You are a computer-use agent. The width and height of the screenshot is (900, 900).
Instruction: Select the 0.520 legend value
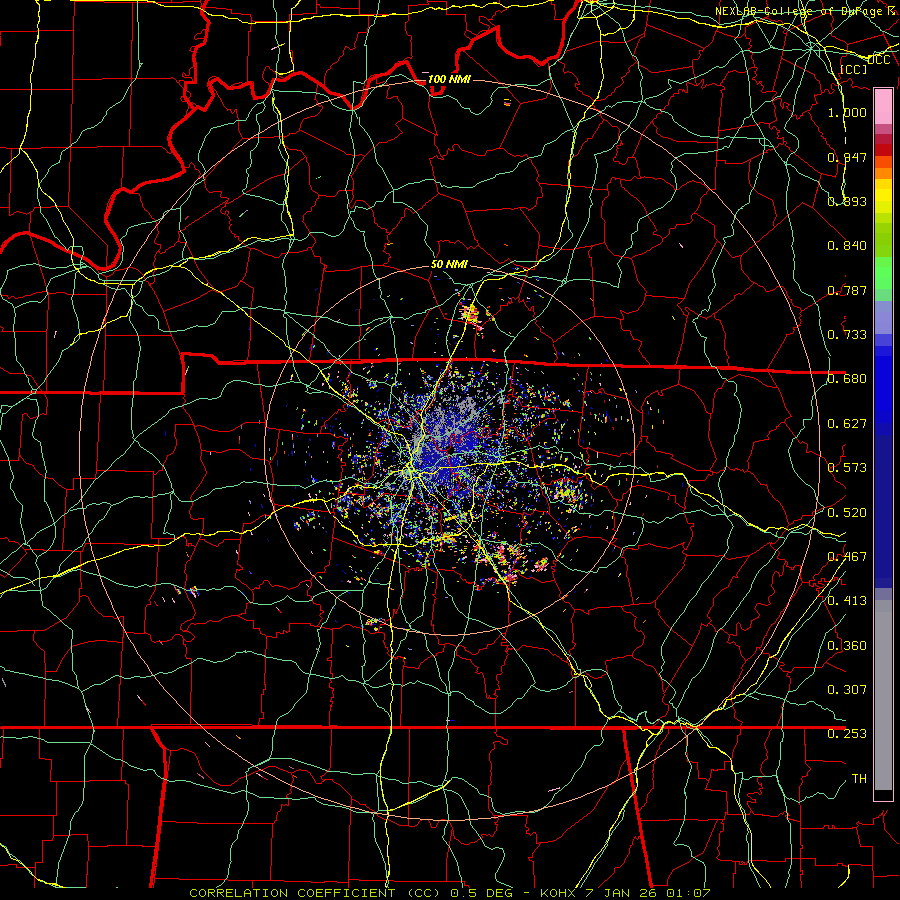[x=847, y=513]
